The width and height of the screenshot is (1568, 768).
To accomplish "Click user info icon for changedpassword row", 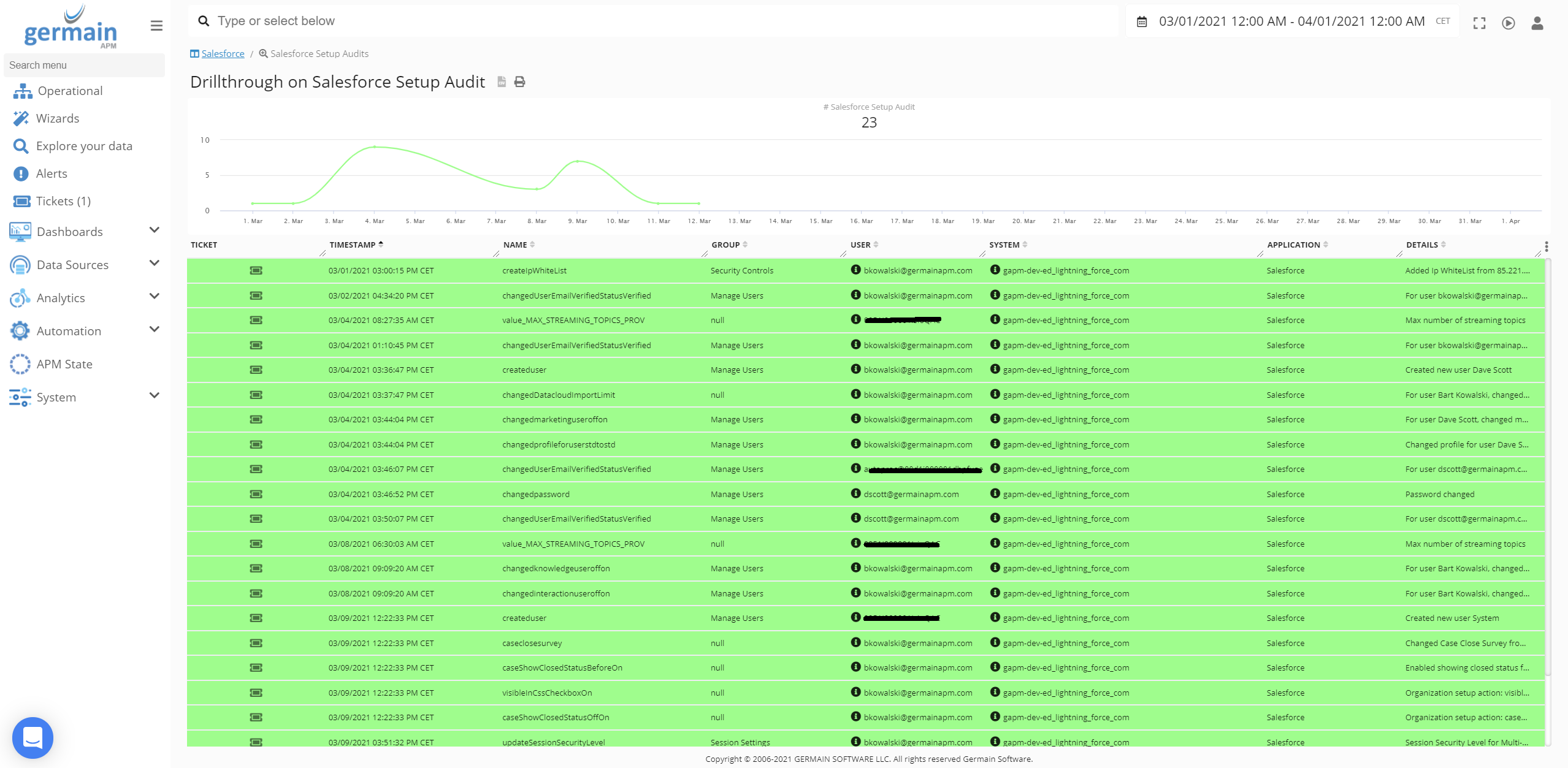I will (855, 493).
